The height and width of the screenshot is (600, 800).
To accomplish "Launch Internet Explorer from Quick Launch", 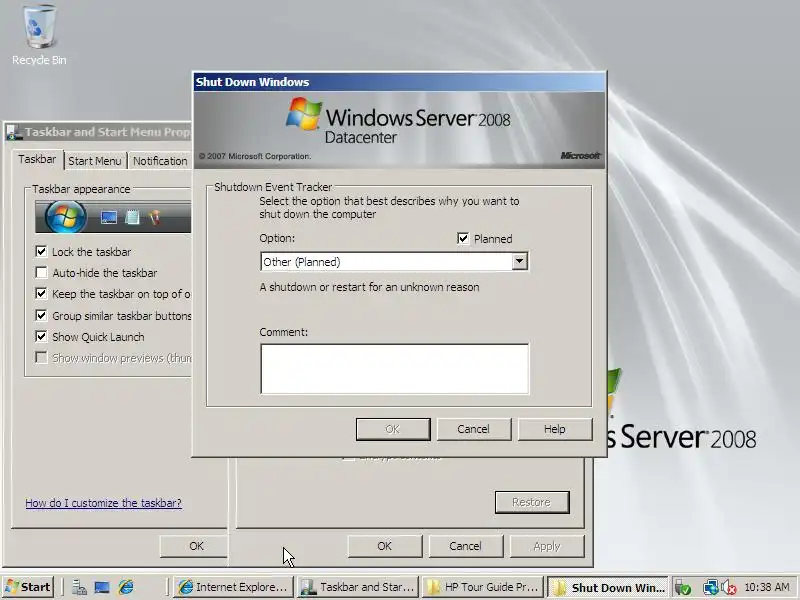I will (126, 588).
